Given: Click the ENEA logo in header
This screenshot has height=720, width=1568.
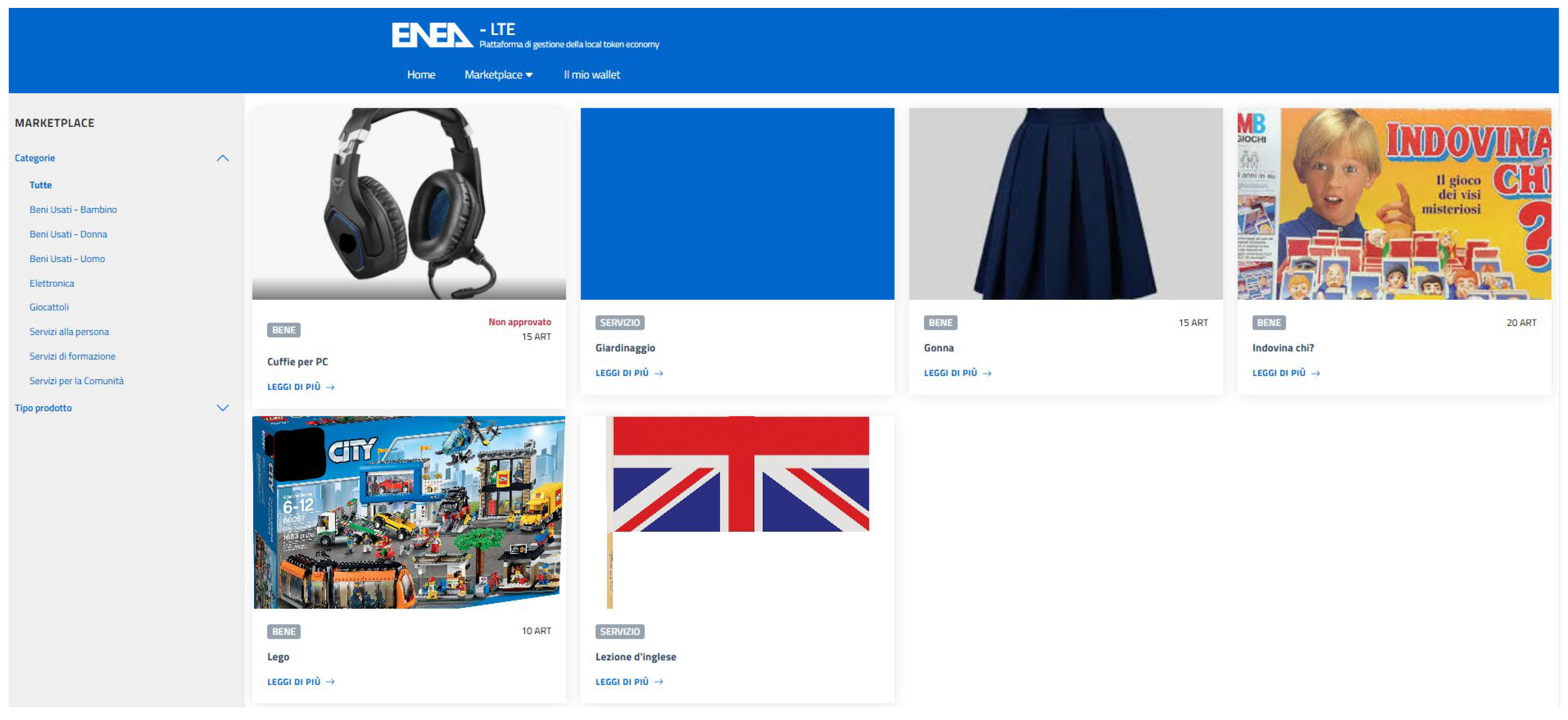Looking at the screenshot, I should [x=432, y=35].
